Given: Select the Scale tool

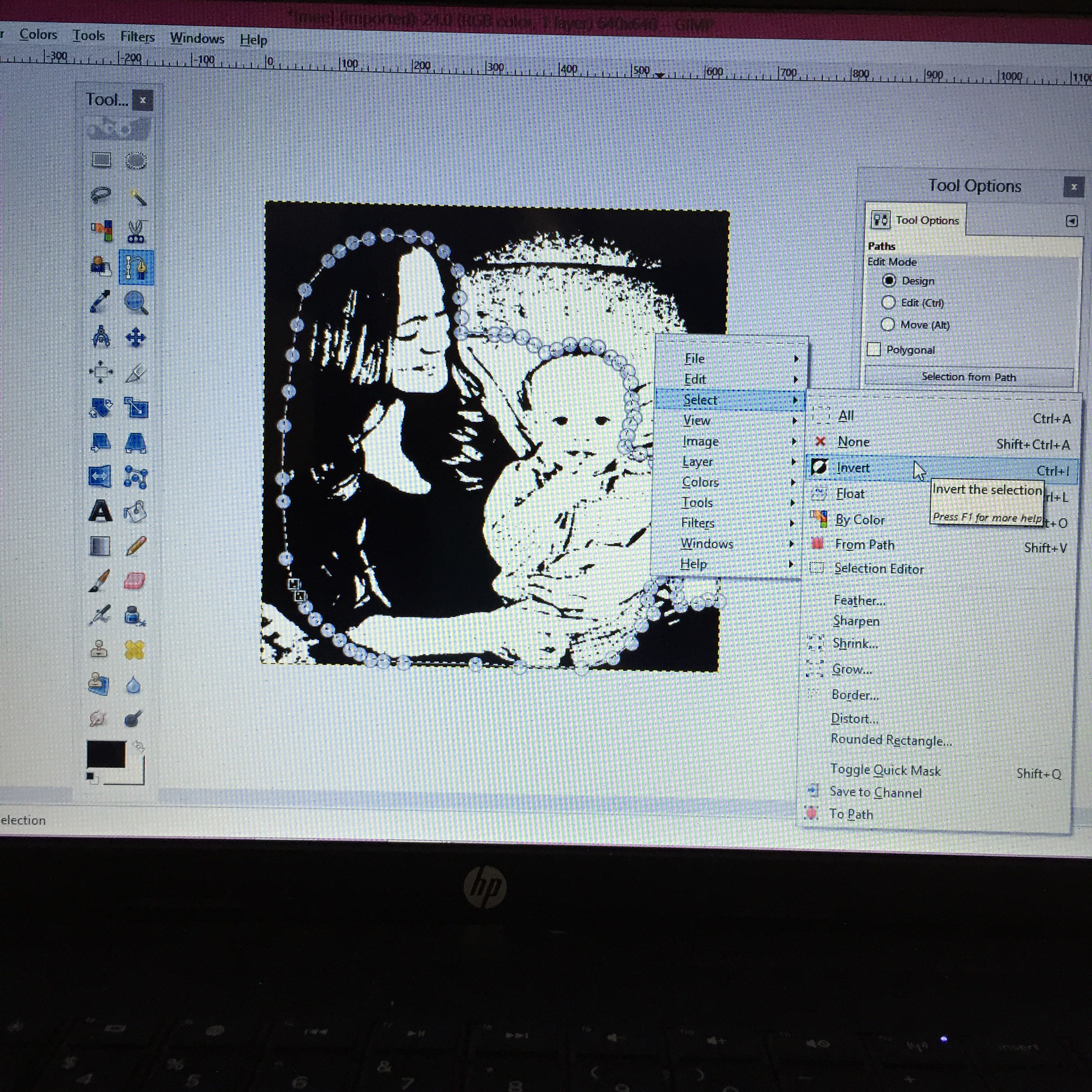Looking at the screenshot, I should click(x=136, y=408).
